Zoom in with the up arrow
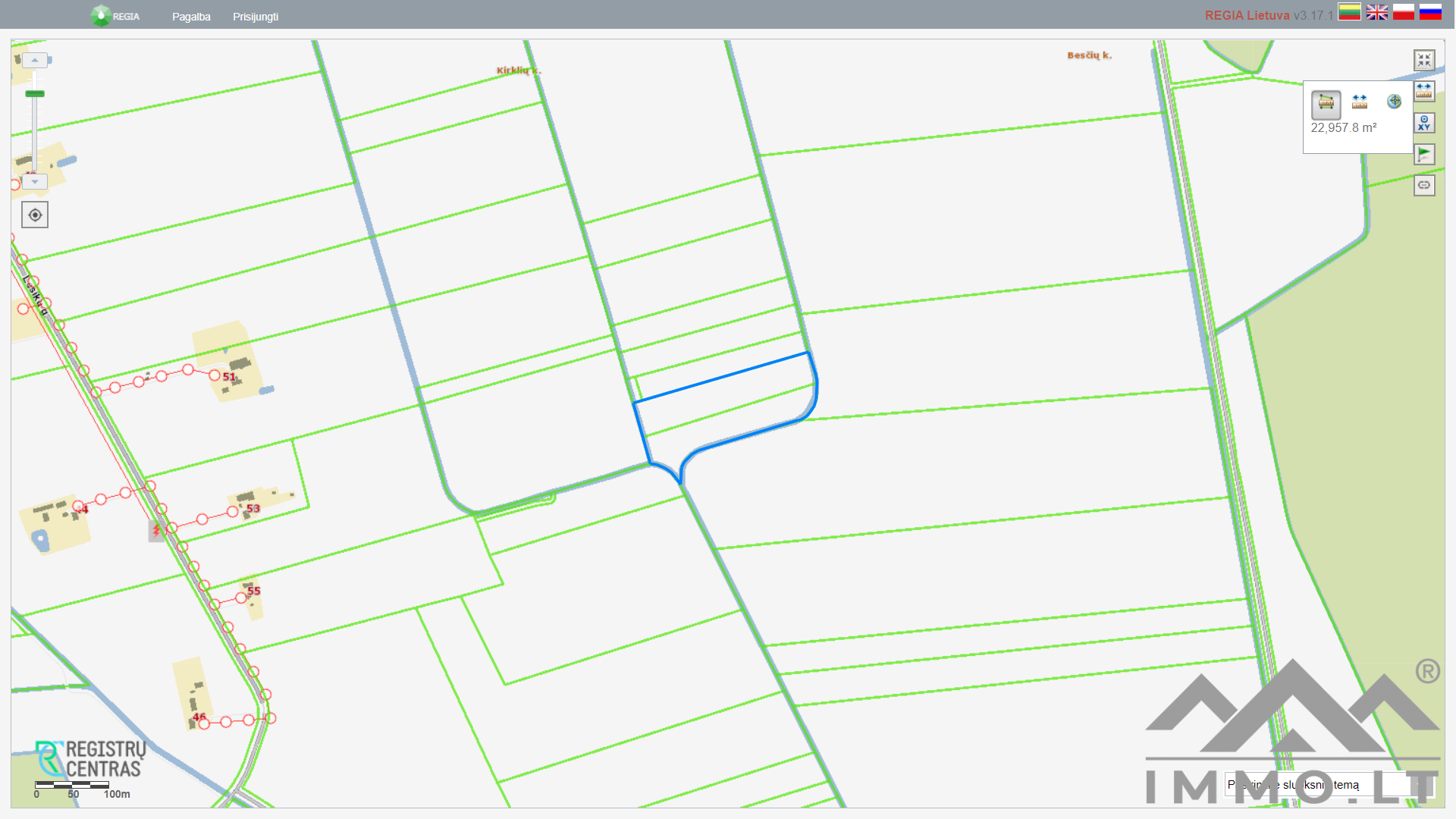 [35, 60]
